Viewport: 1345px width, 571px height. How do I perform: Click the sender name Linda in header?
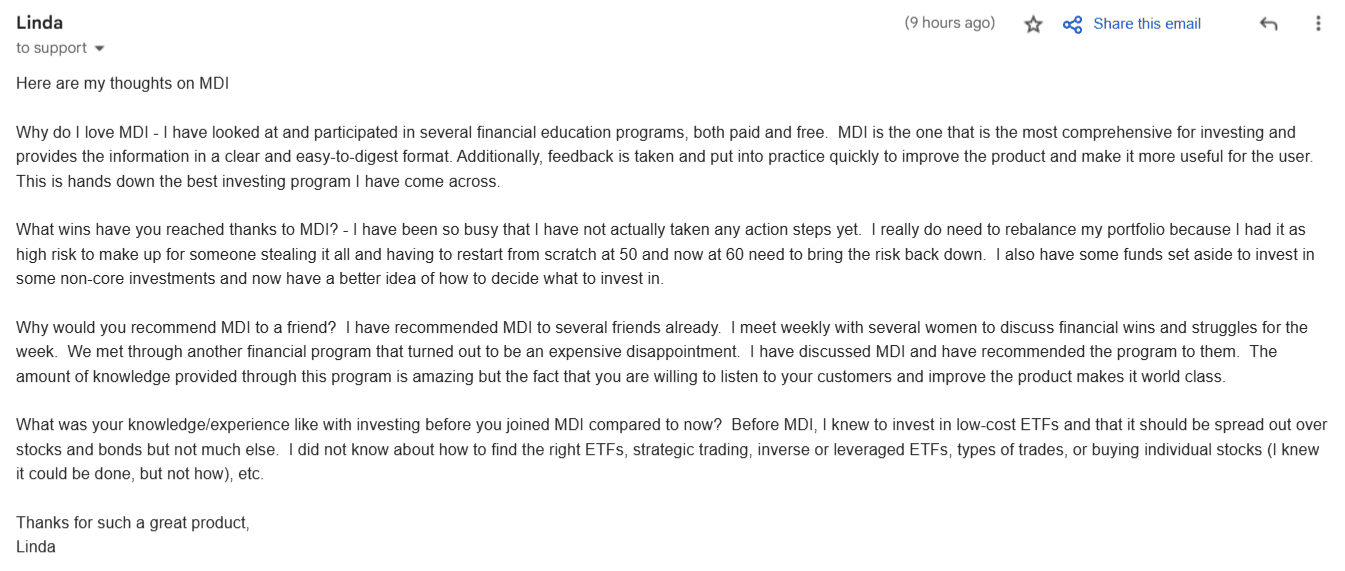point(40,23)
